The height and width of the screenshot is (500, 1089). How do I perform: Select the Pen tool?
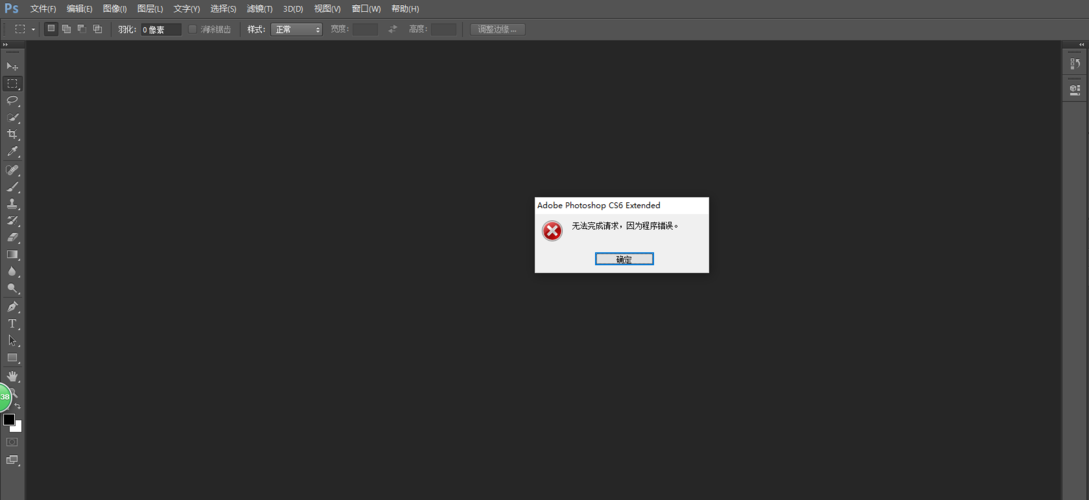(x=13, y=306)
